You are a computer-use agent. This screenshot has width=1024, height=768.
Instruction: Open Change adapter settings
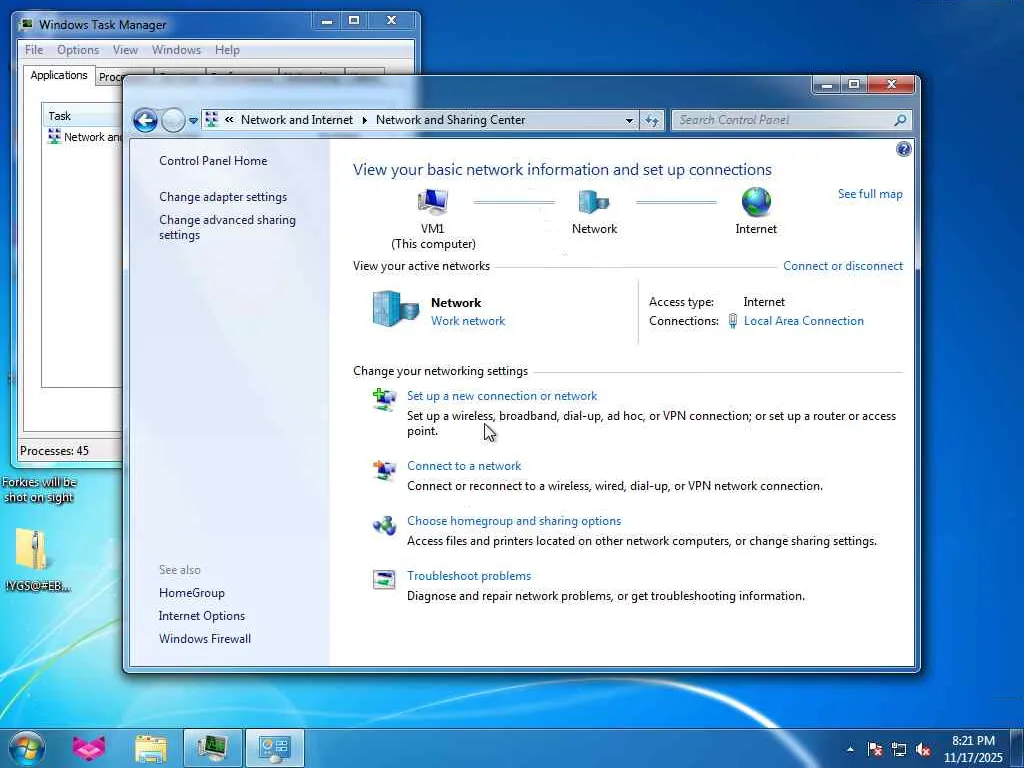click(223, 197)
